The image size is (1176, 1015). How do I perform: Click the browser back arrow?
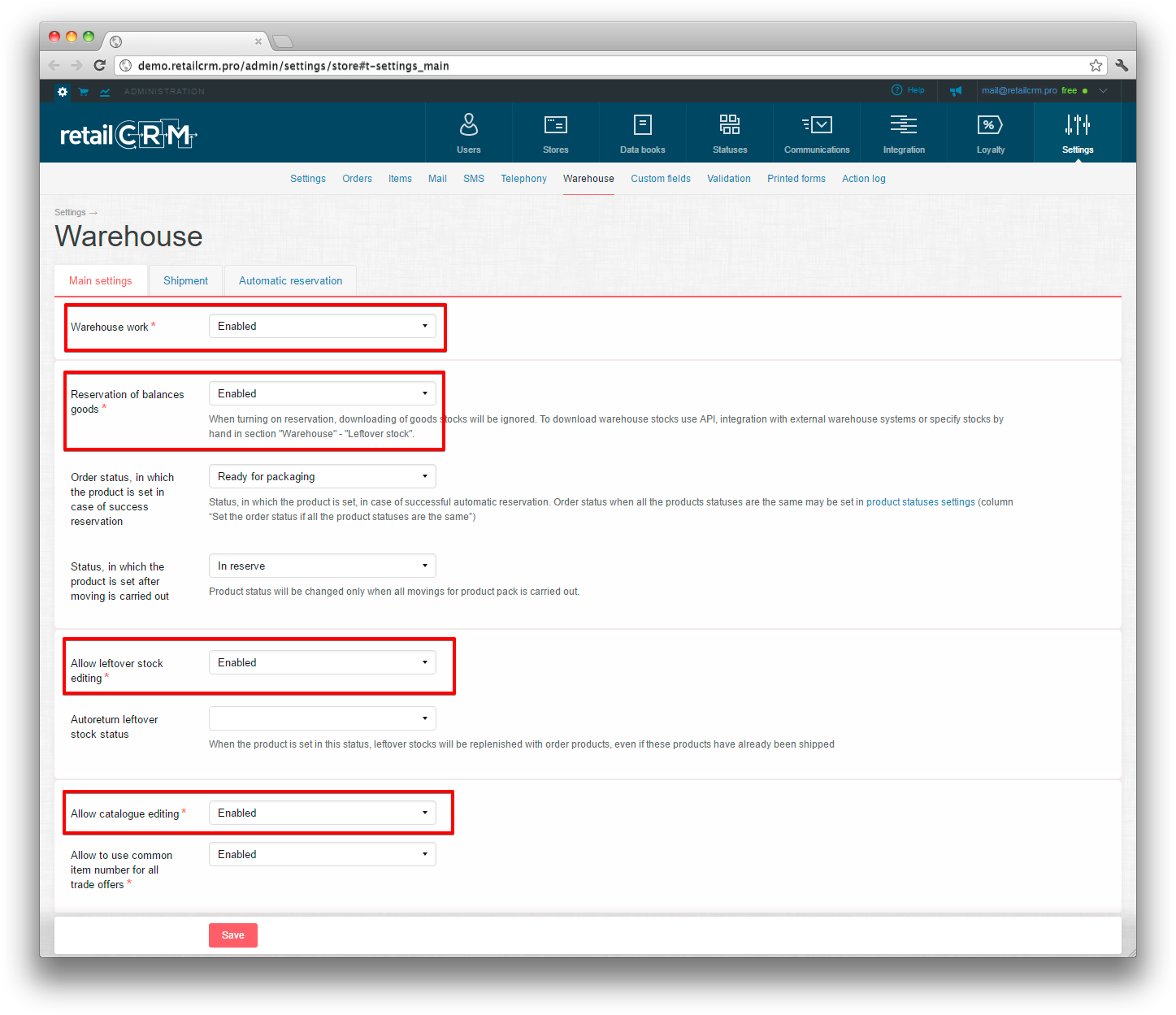54,66
